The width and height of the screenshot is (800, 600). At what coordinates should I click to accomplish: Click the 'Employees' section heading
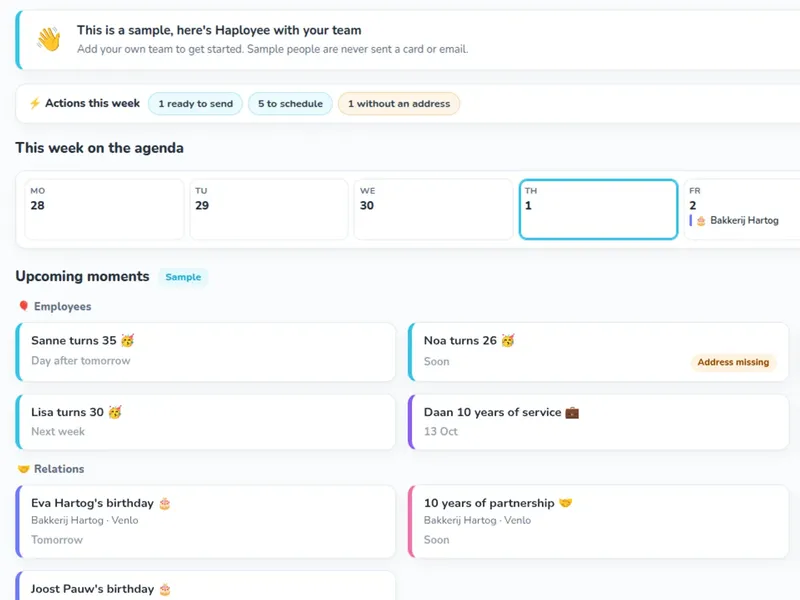tap(63, 307)
